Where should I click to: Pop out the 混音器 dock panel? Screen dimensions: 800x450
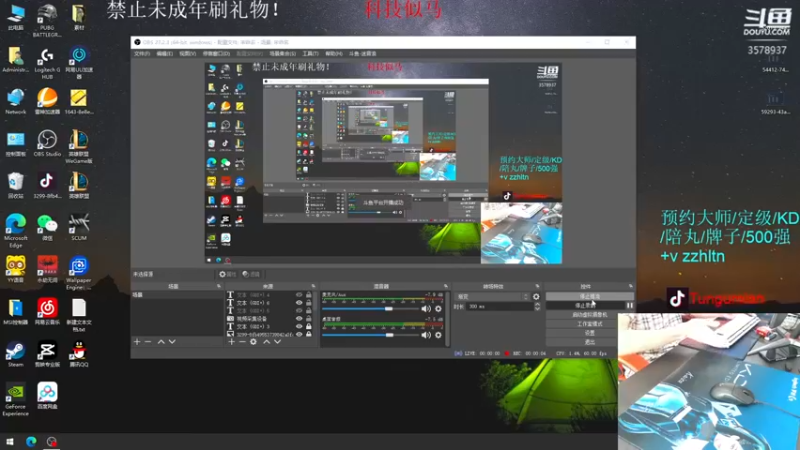[446, 287]
